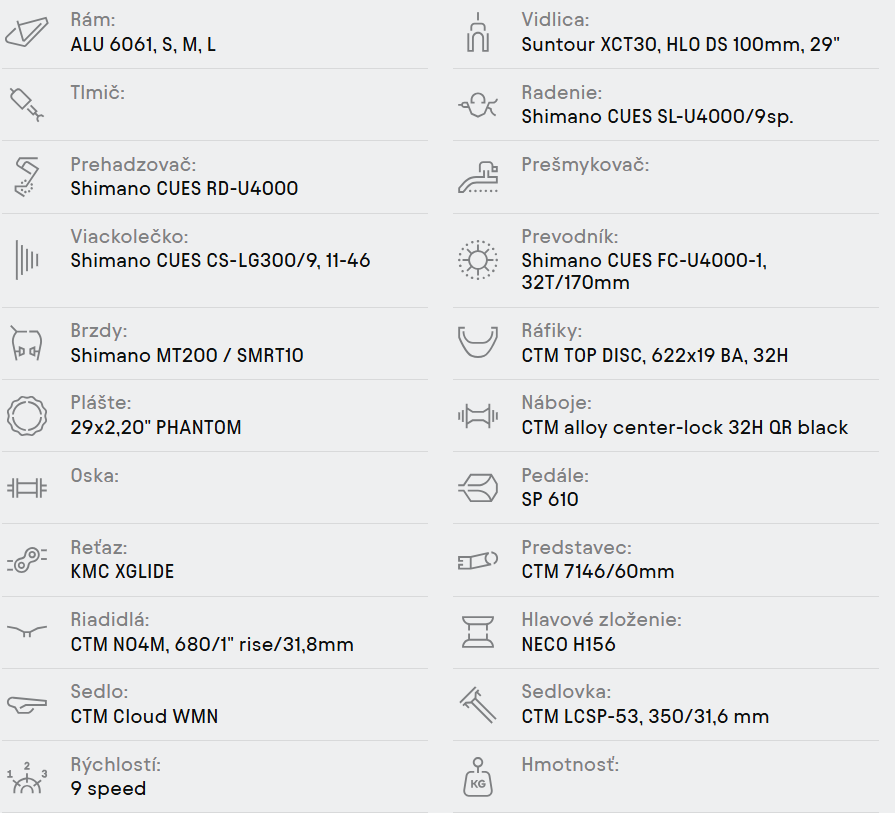Click the 'Prehadzovač:' label
Image resolution: width=895 pixels, height=813 pixels.
click(134, 164)
